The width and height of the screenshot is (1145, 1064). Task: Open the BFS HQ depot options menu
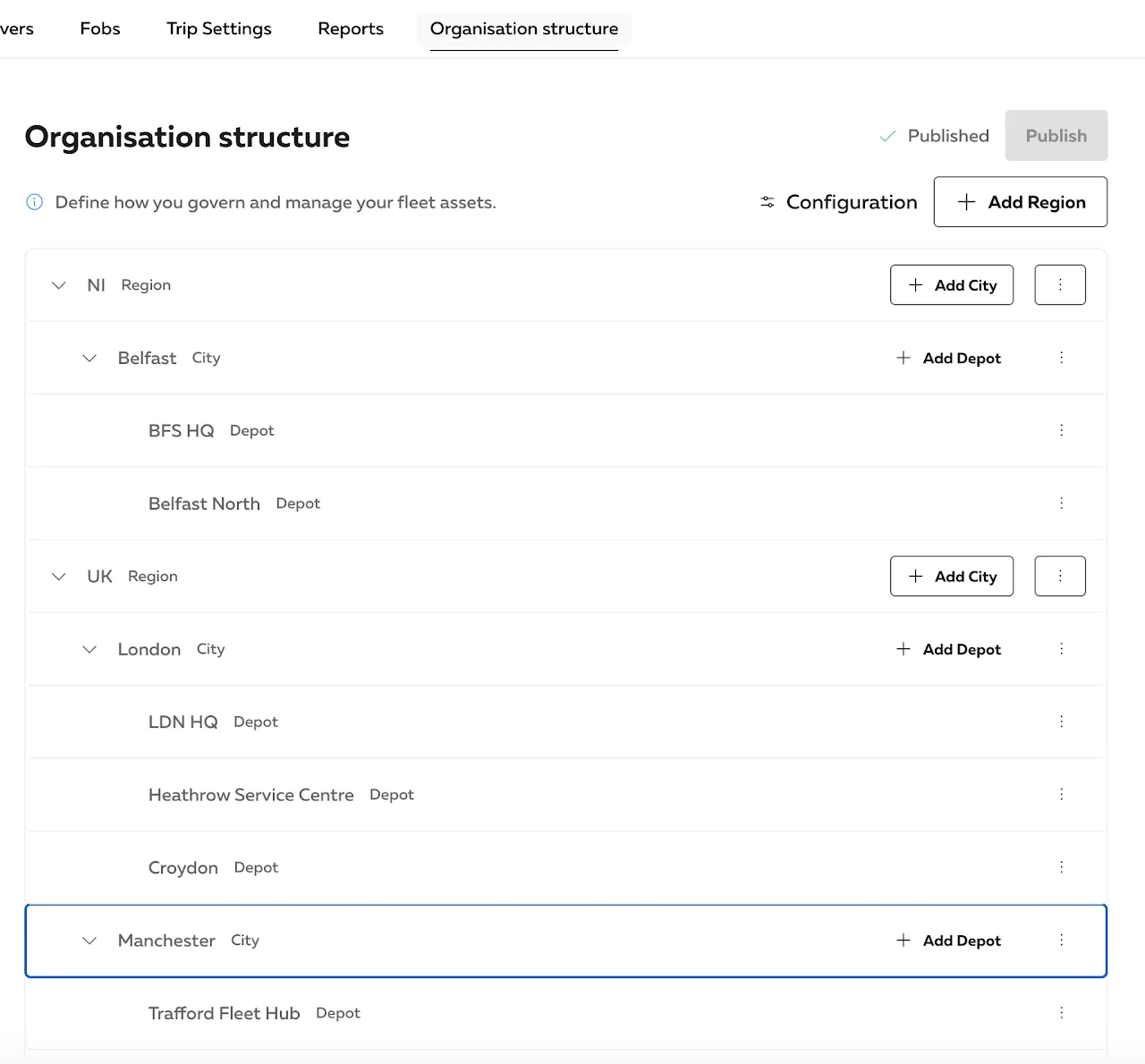pos(1062,430)
